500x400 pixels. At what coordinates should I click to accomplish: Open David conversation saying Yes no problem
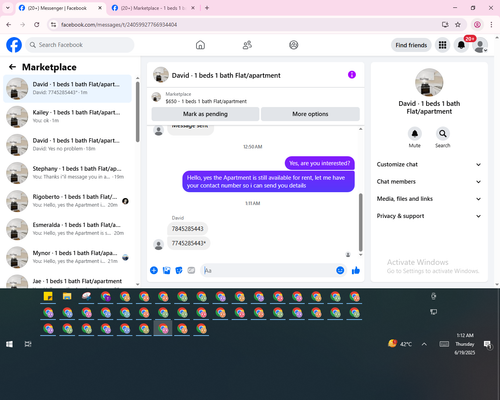(x=67, y=145)
